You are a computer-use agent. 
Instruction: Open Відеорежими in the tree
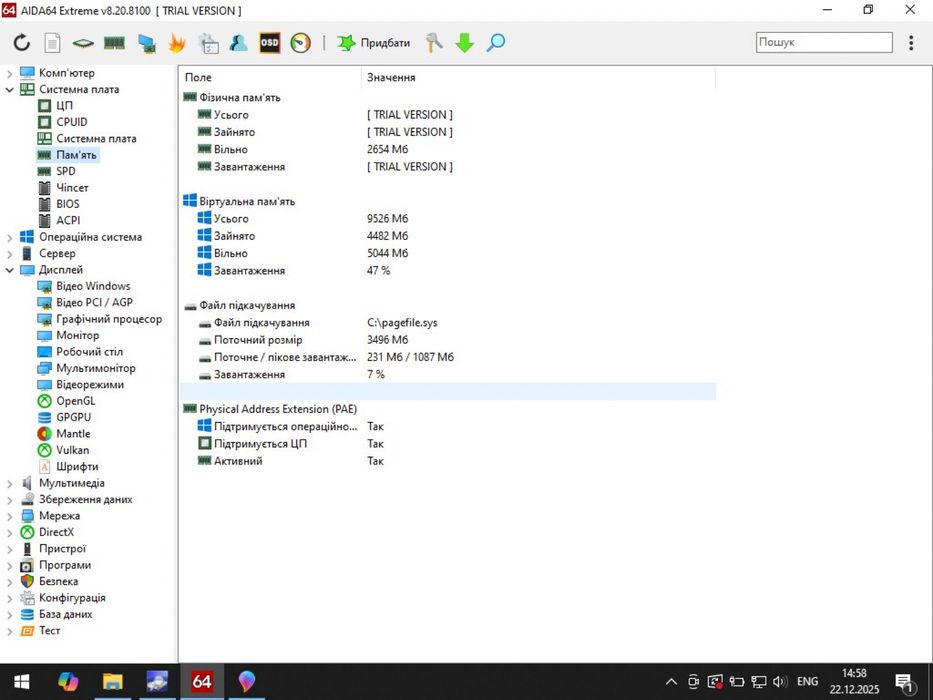click(90, 385)
